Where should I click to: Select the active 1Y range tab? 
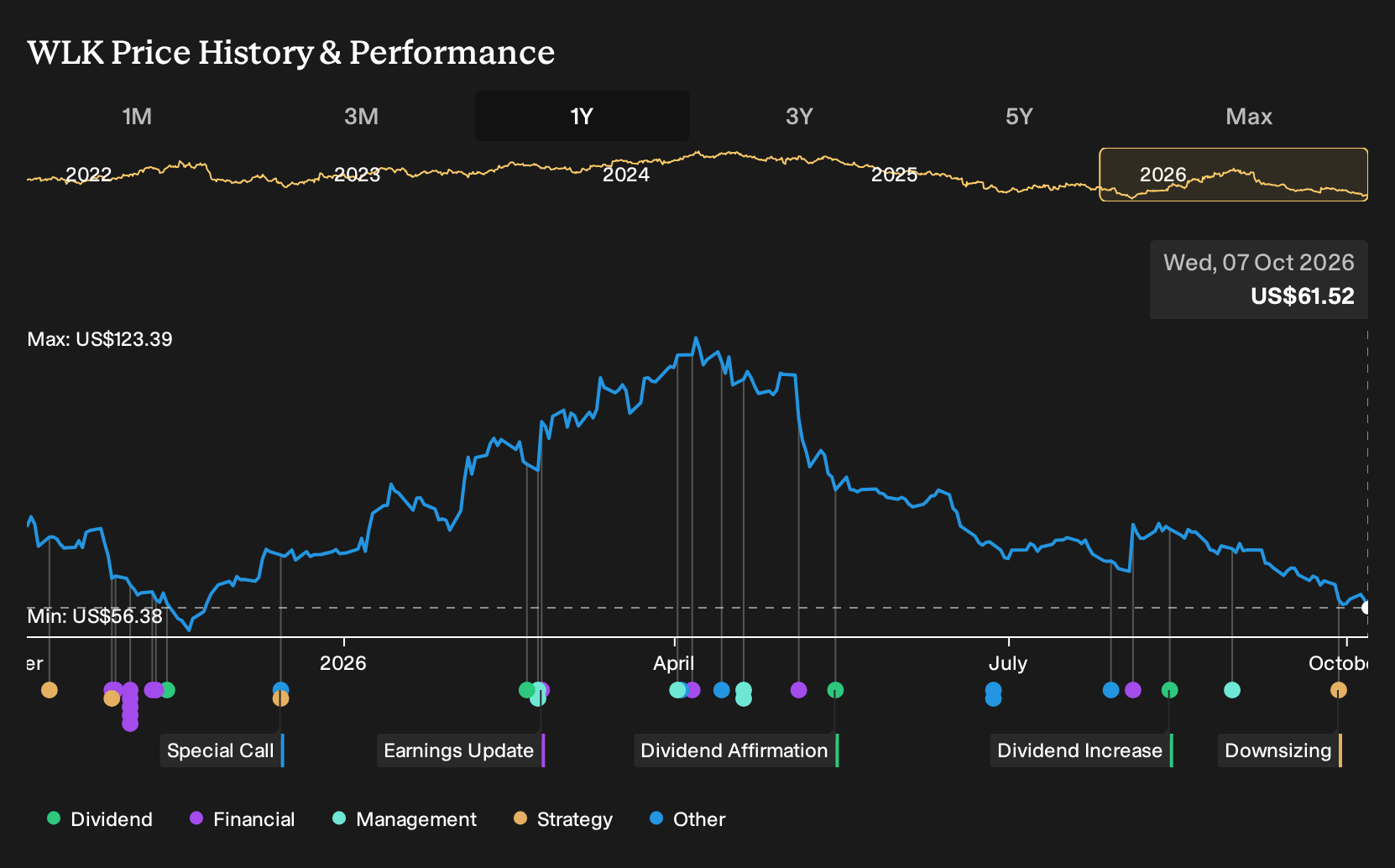pyautogui.click(x=583, y=116)
